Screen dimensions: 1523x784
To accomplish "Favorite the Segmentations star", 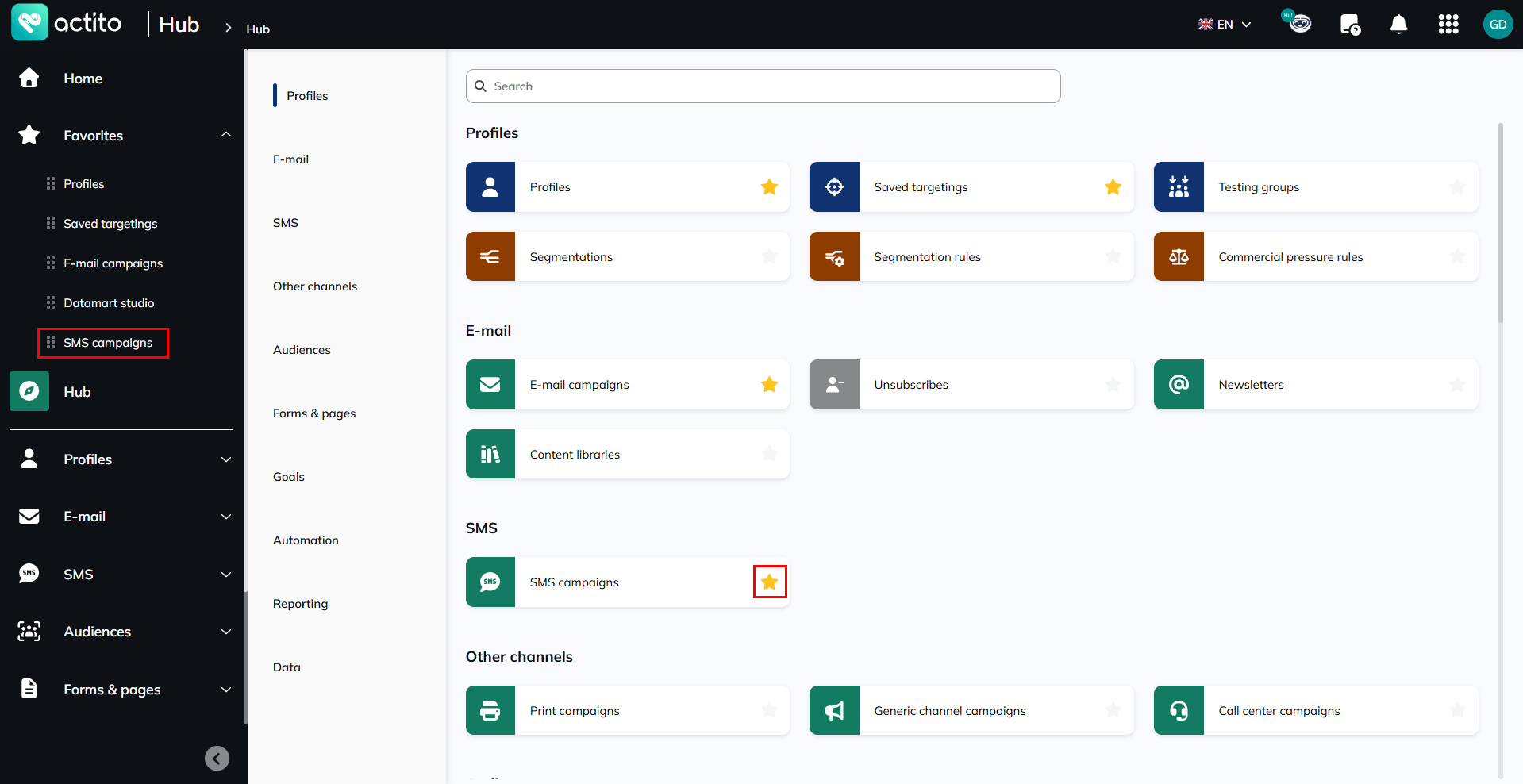I will tap(769, 256).
